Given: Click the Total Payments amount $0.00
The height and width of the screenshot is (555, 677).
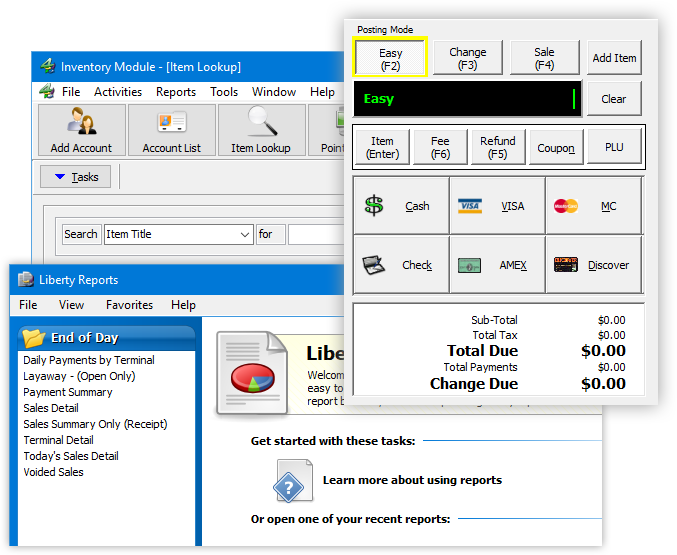Looking at the screenshot, I should click(611, 367).
